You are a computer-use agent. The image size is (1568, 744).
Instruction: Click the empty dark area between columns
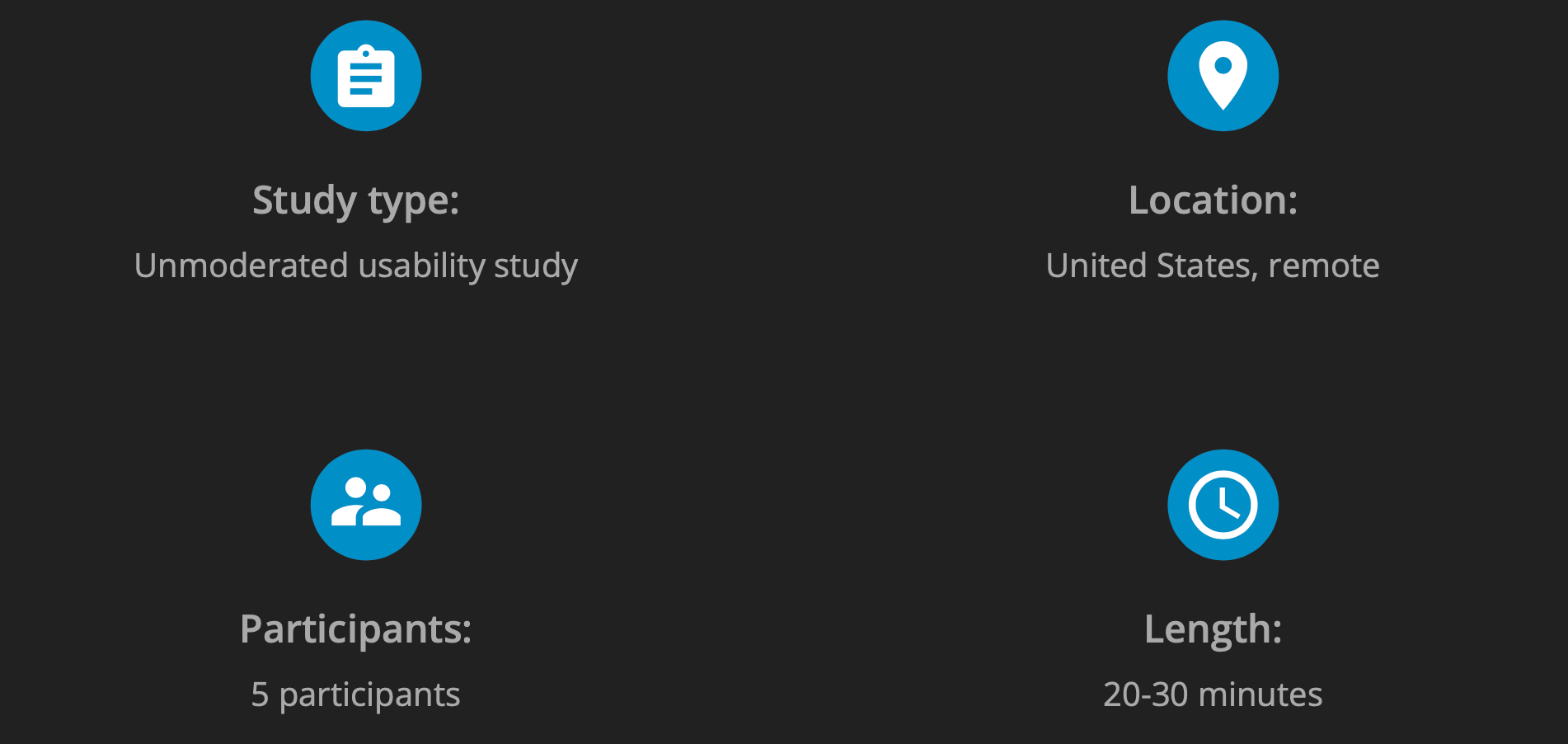(783, 371)
